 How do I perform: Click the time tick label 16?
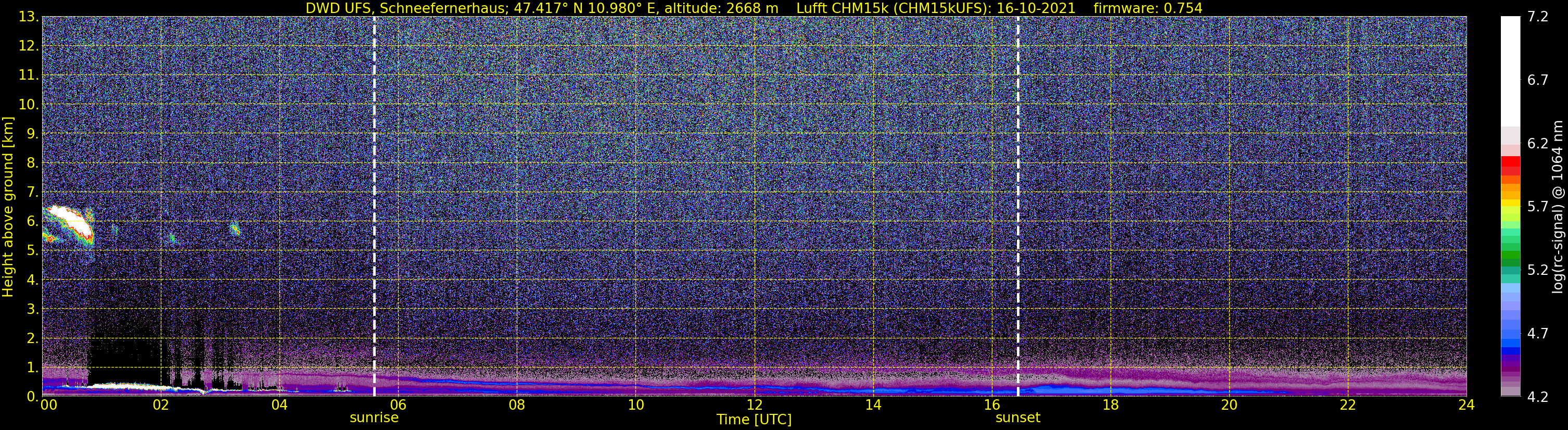click(991, 405)
